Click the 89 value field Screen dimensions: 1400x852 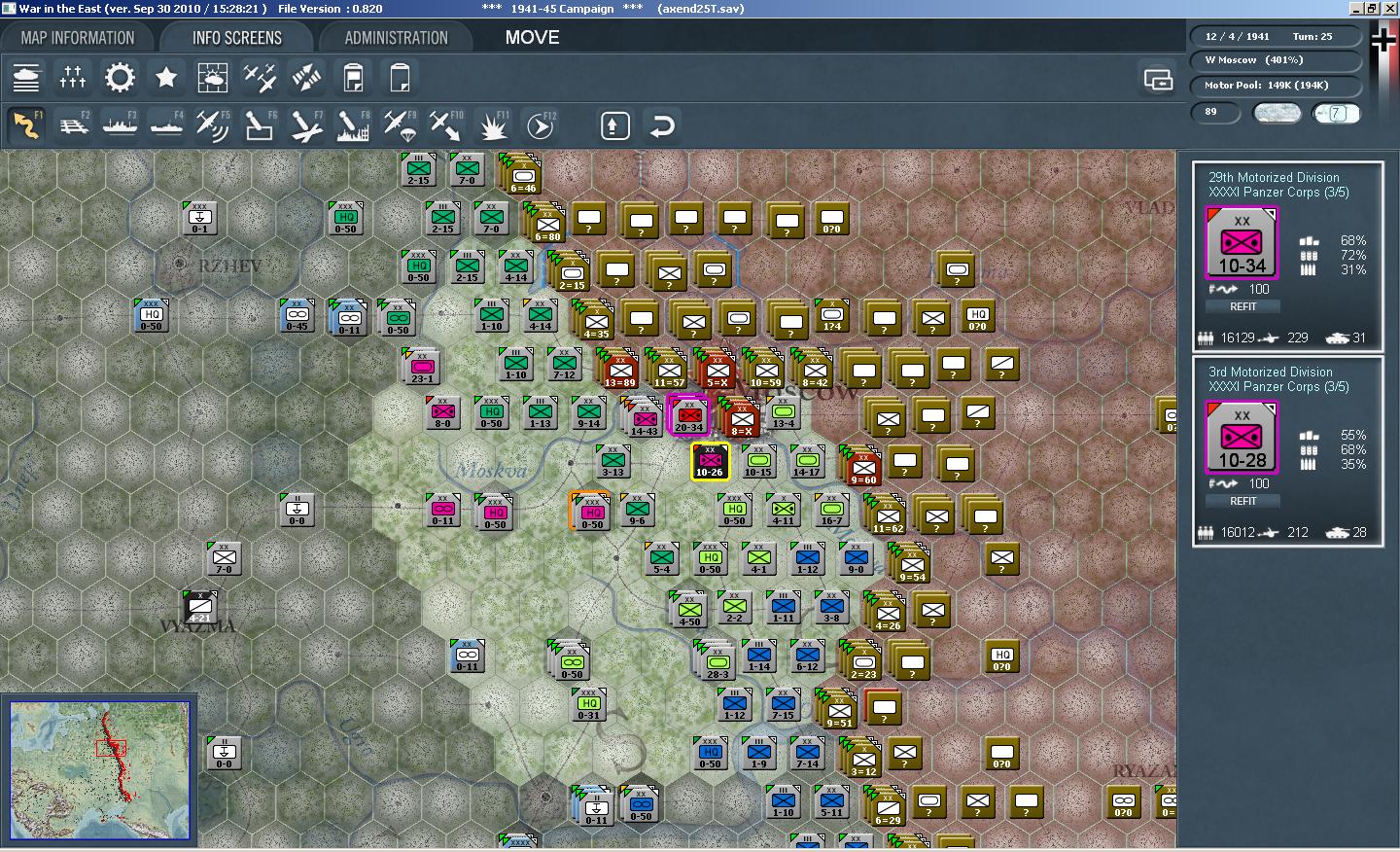pyautogui.click(x=1216, y=113)
